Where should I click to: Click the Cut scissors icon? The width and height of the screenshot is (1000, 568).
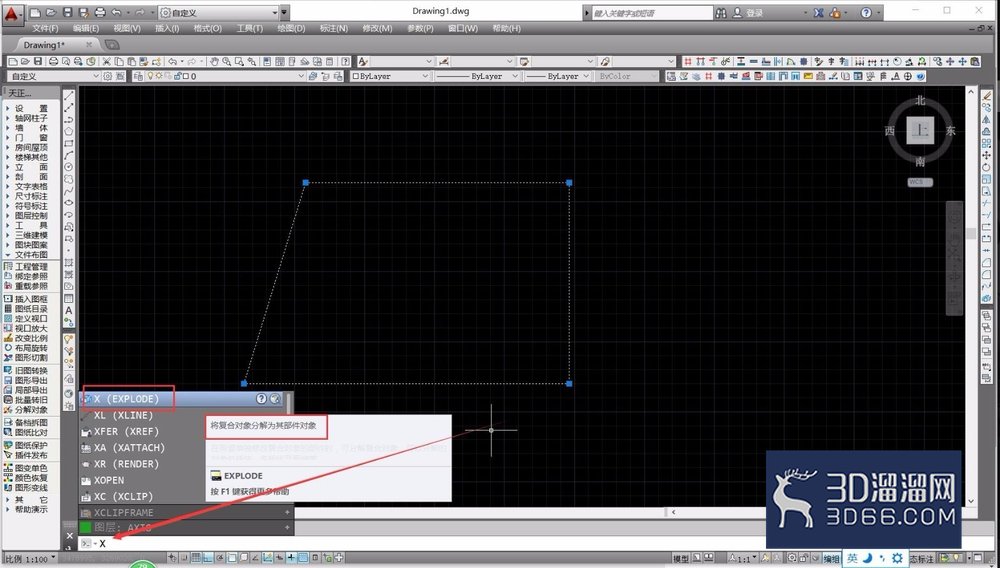(x=107, y=62)
